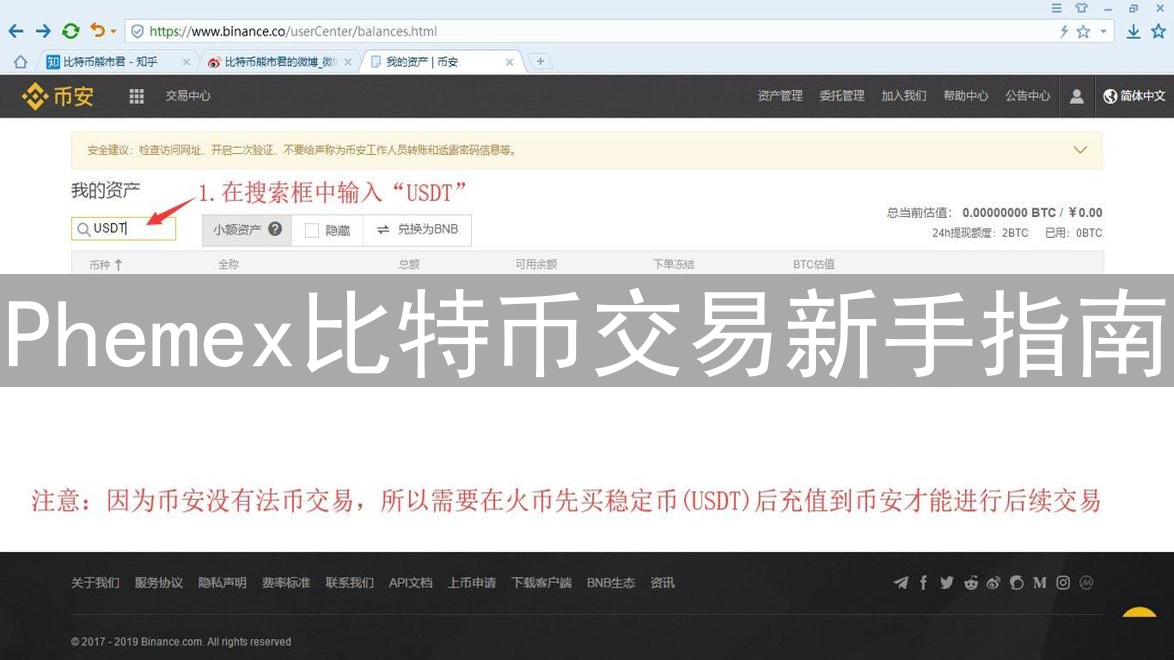The width and height of the screenshot is (1174, 660).
Task: Click the orange undo close-tab arrow
Action: click(97, 31)
